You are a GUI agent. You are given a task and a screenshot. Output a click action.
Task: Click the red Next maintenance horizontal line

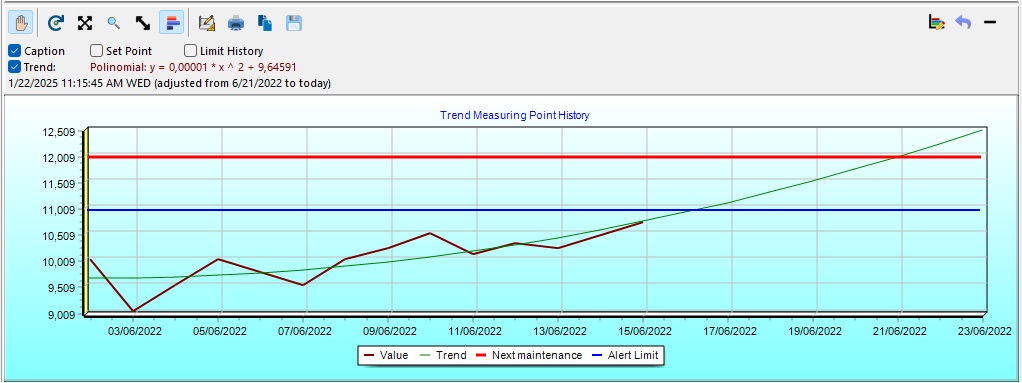[x=534, y=157]
